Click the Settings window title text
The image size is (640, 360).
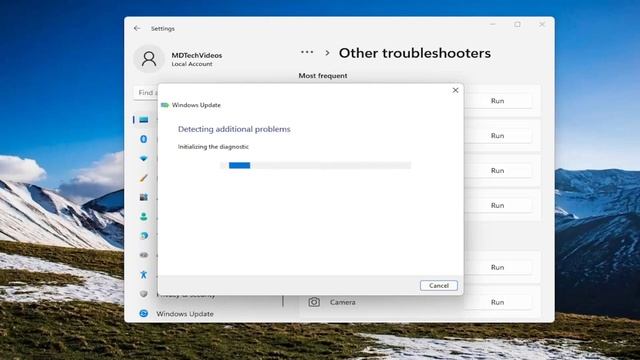click(162, 29)
